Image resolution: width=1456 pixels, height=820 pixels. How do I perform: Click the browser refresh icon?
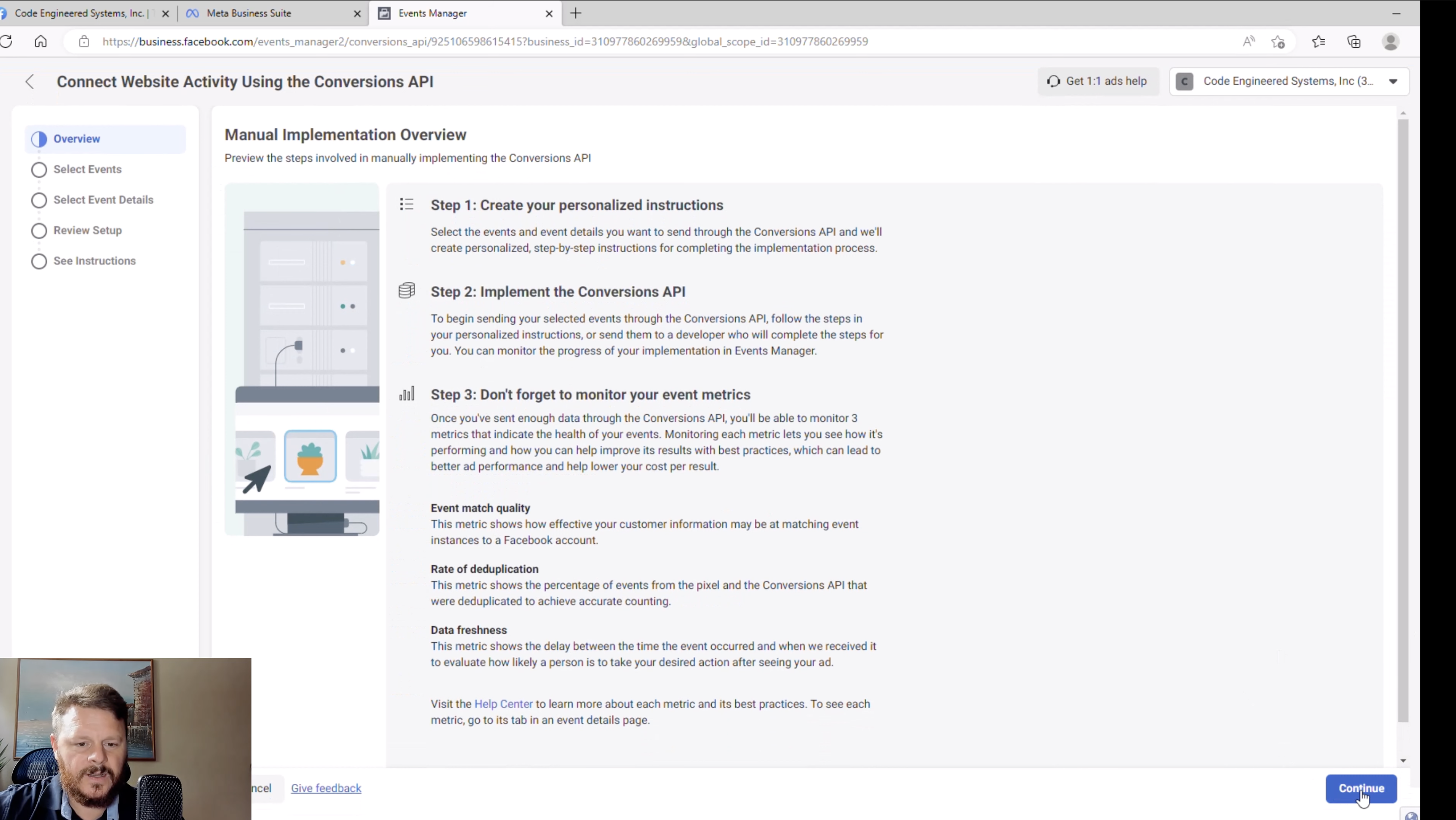tap(7, 41)
